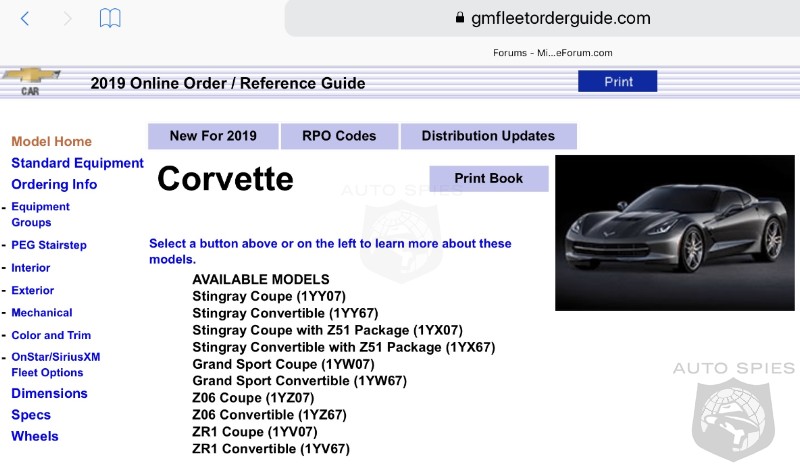Click the 'Select a button above' instruction text

330,251
